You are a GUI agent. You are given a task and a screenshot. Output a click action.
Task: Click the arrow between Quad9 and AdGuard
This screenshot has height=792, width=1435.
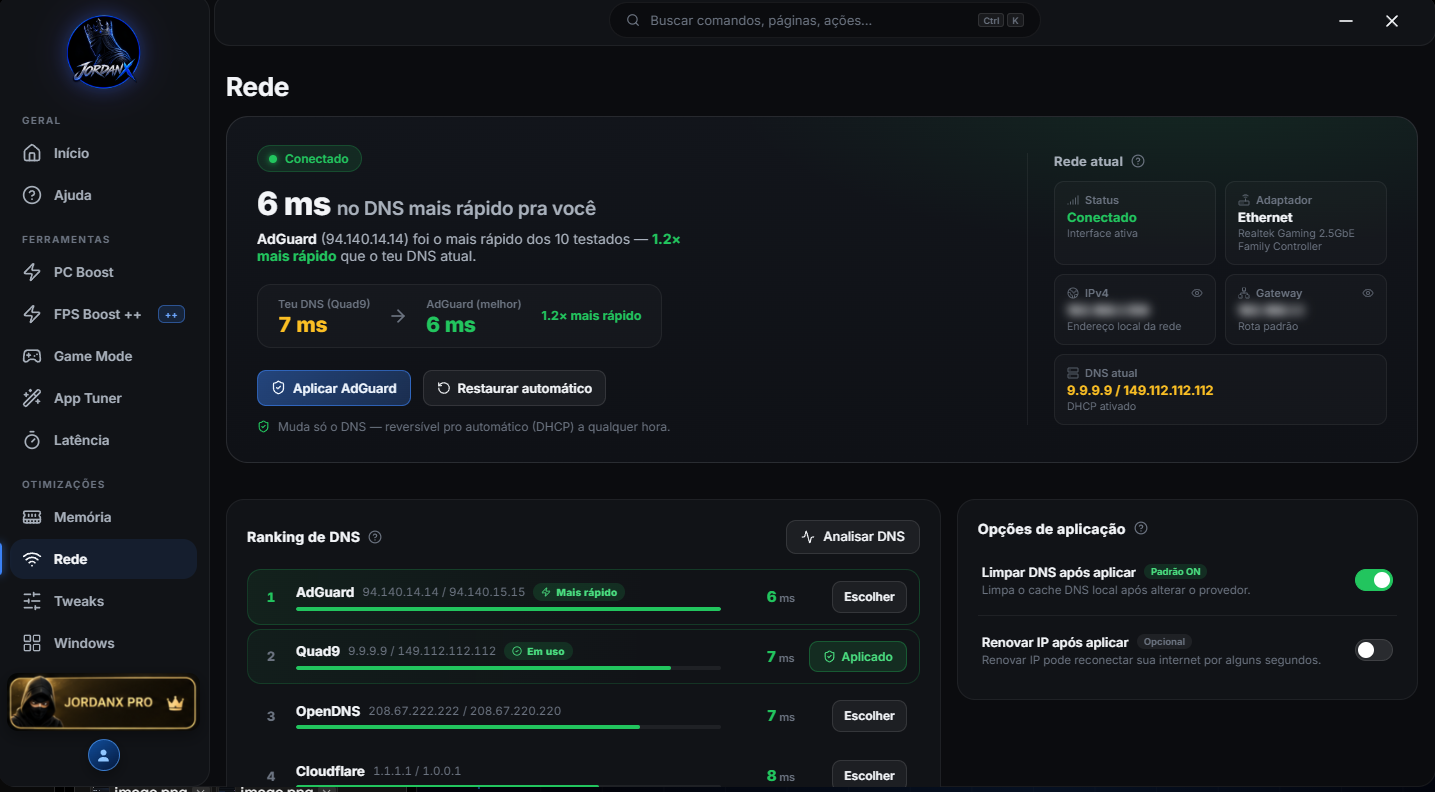click(398, 316)
